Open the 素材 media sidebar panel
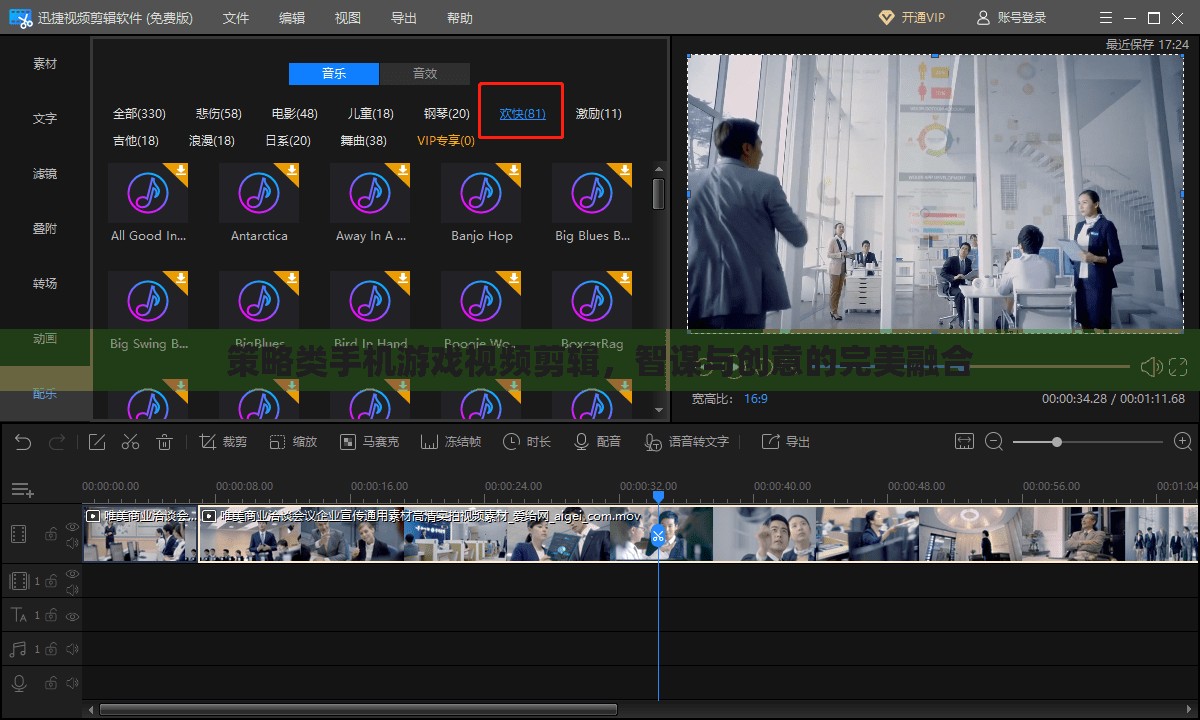 pos(45,64)
